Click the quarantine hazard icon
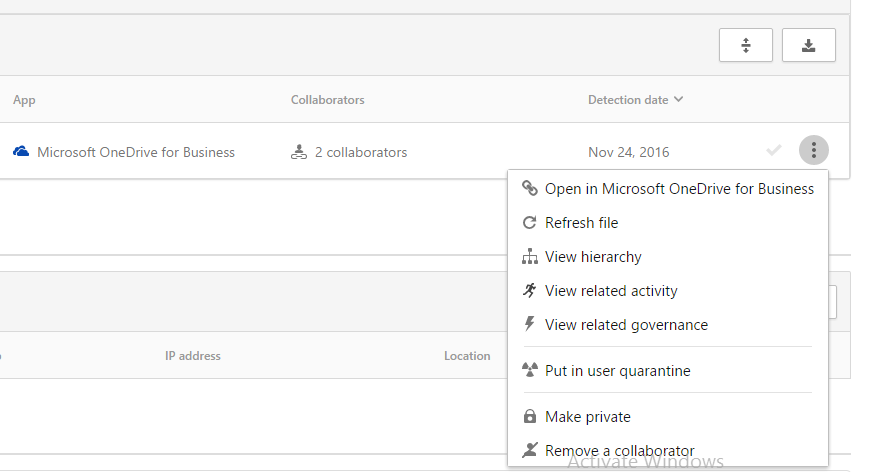 click(x=530, y=370)
